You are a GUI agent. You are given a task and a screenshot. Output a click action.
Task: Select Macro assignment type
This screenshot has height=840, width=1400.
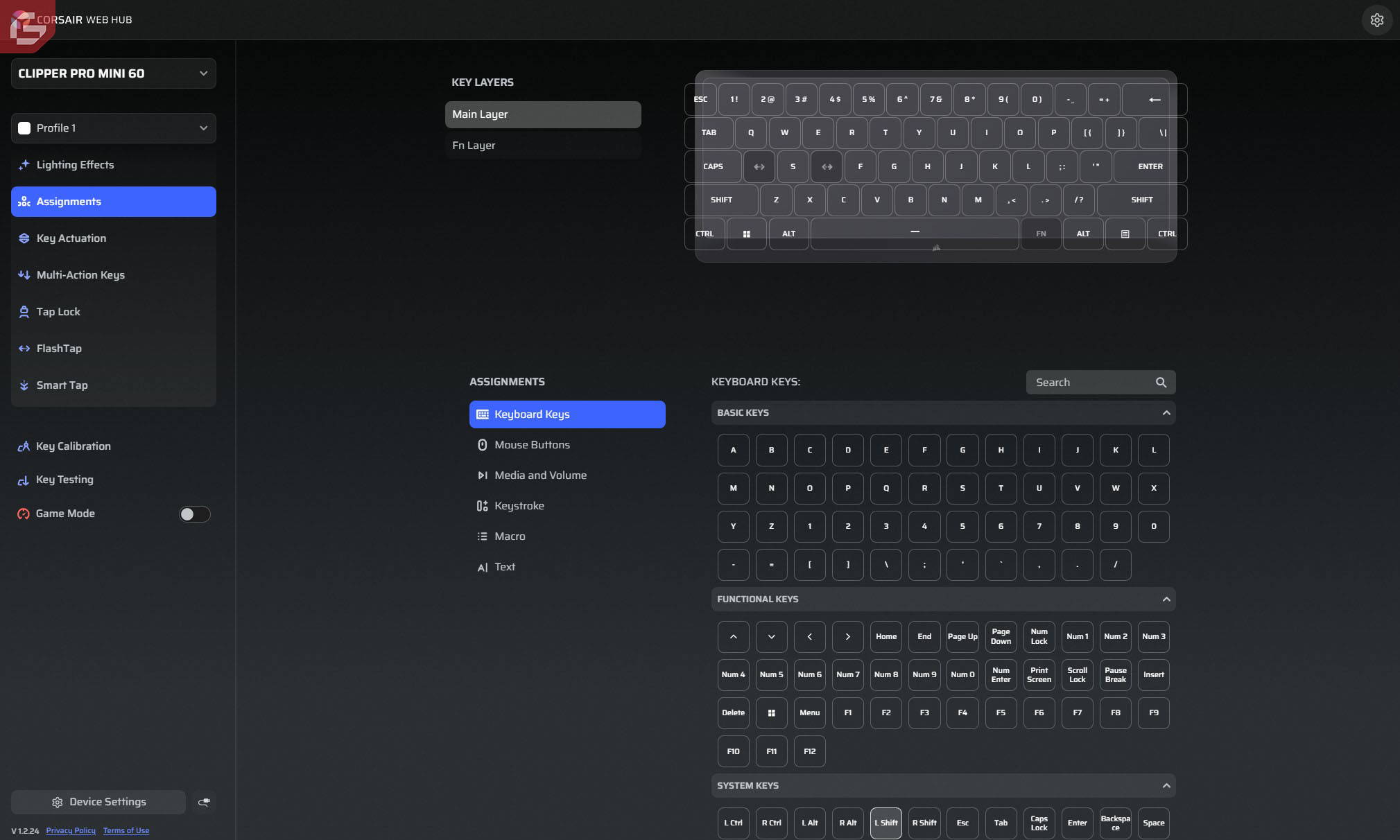[567, 536]
